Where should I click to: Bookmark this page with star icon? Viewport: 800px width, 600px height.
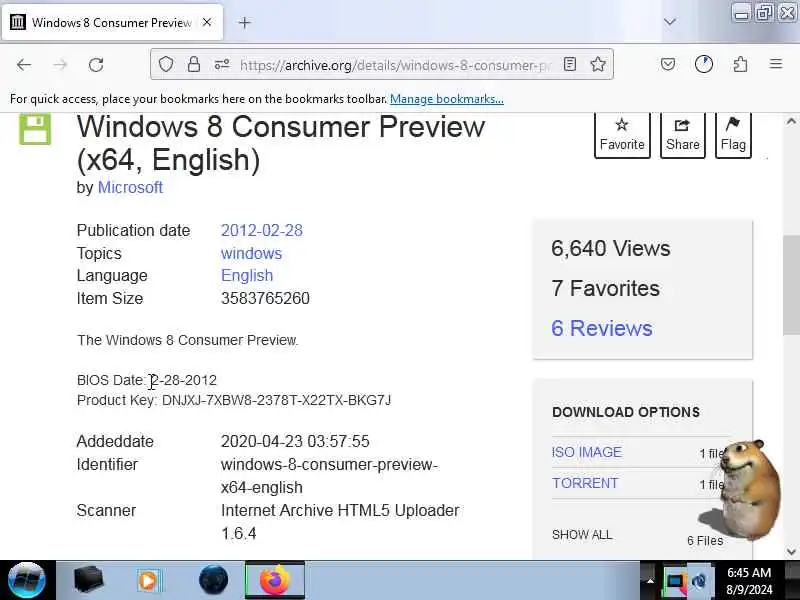[x=598, y=64]
